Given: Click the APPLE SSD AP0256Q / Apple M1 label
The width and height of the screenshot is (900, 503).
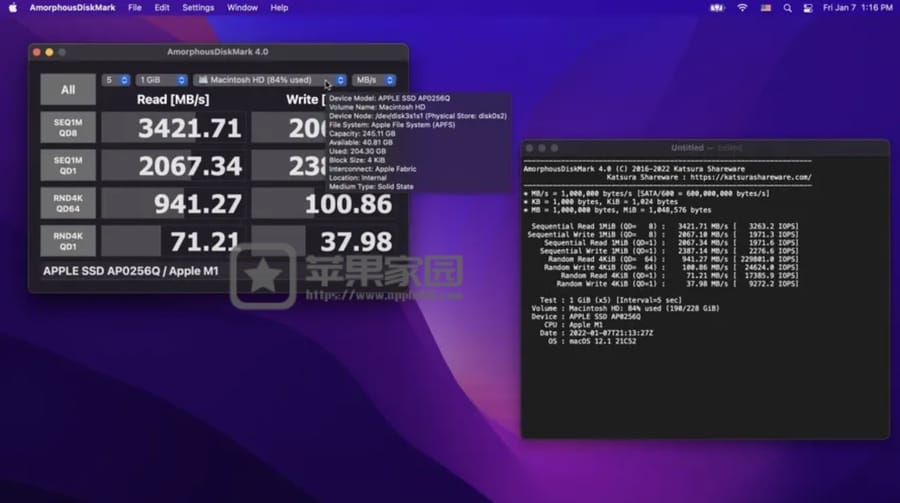Looking at the screenshot, I should tap(131, 271).
